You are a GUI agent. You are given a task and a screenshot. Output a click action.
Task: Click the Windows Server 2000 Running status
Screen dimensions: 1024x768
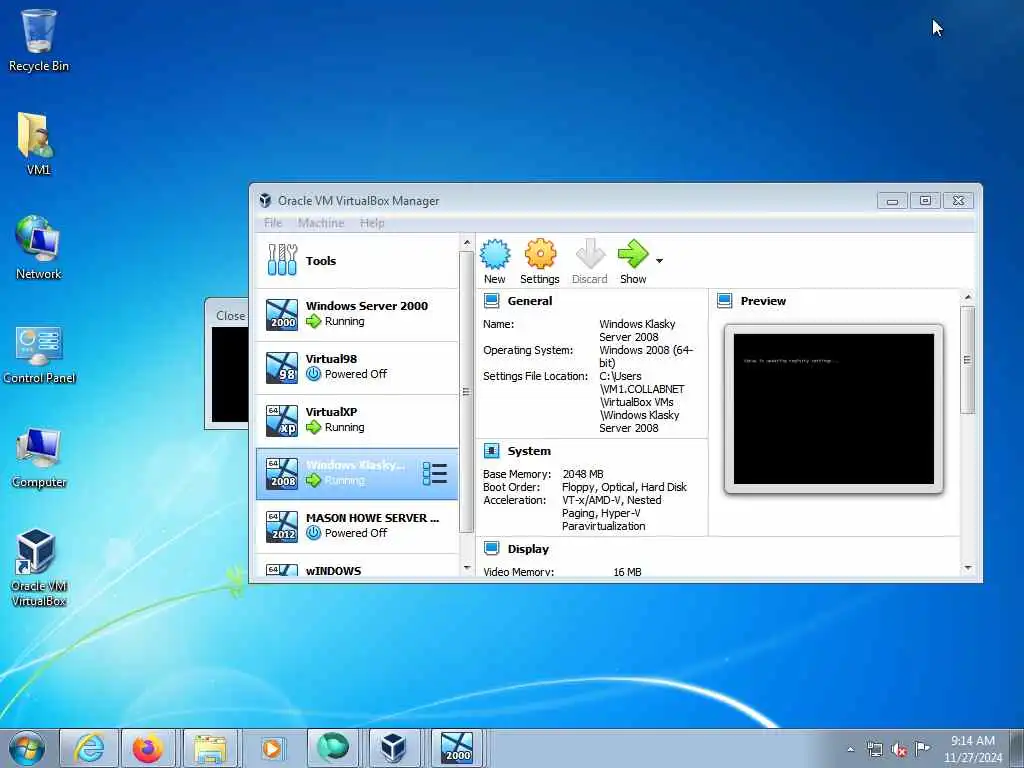click(344, 321)
